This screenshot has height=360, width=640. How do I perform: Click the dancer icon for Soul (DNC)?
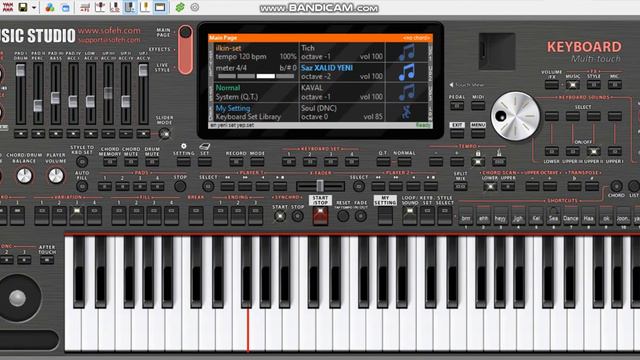pyautogui.click(x=407, y=112)
